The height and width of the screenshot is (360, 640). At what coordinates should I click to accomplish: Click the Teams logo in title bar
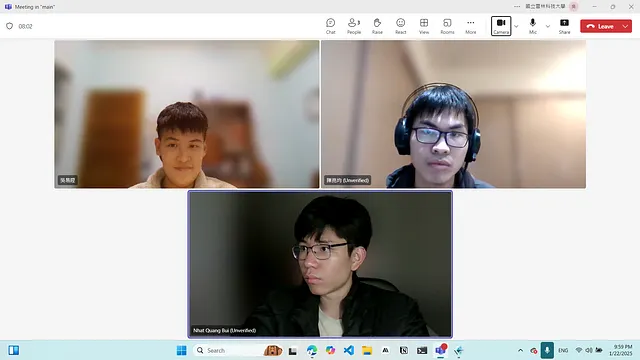click(8, 7)
